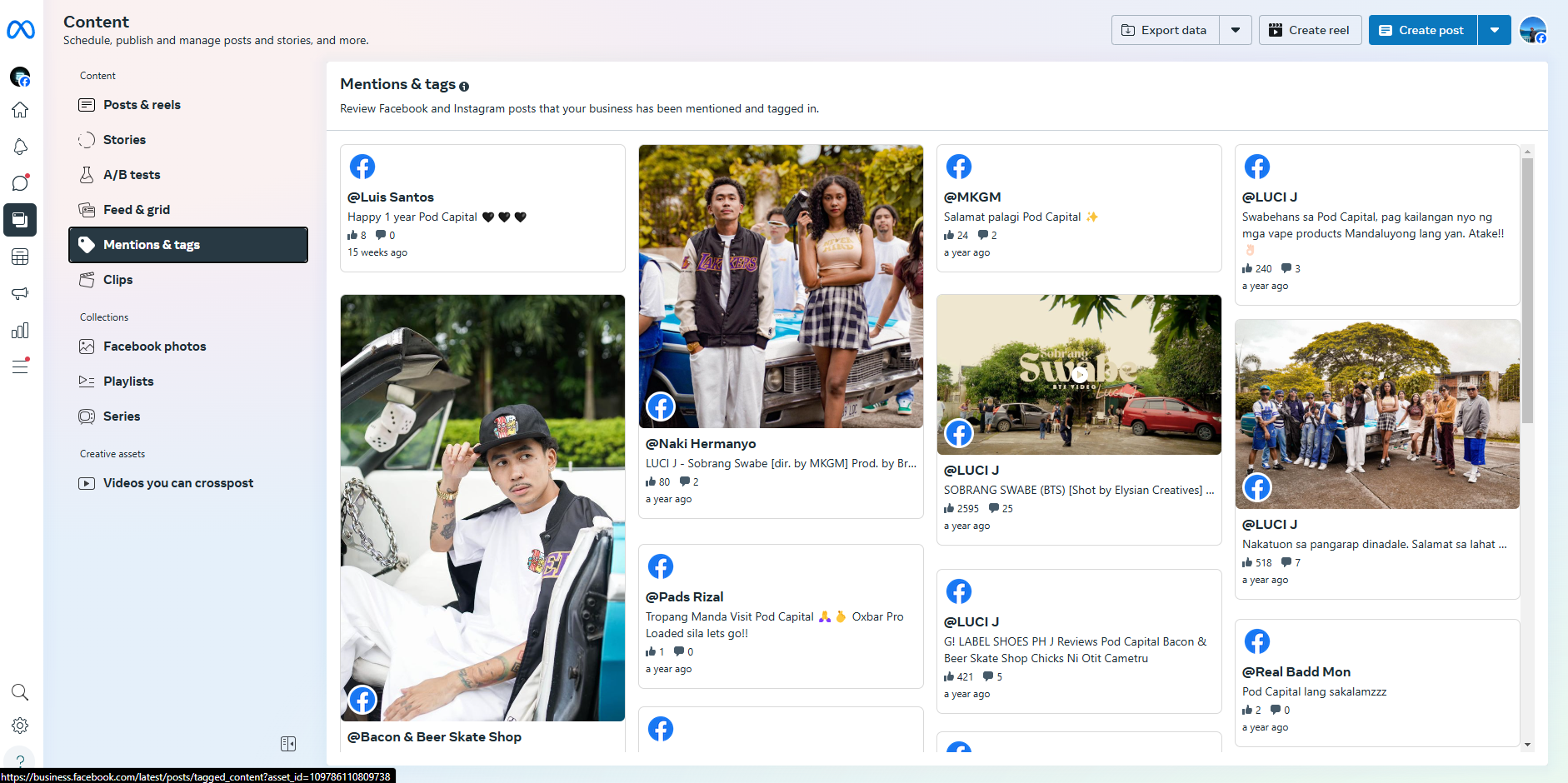Go to Posts & reels section
Screen dimensions: 1568x783
(188, 105)
